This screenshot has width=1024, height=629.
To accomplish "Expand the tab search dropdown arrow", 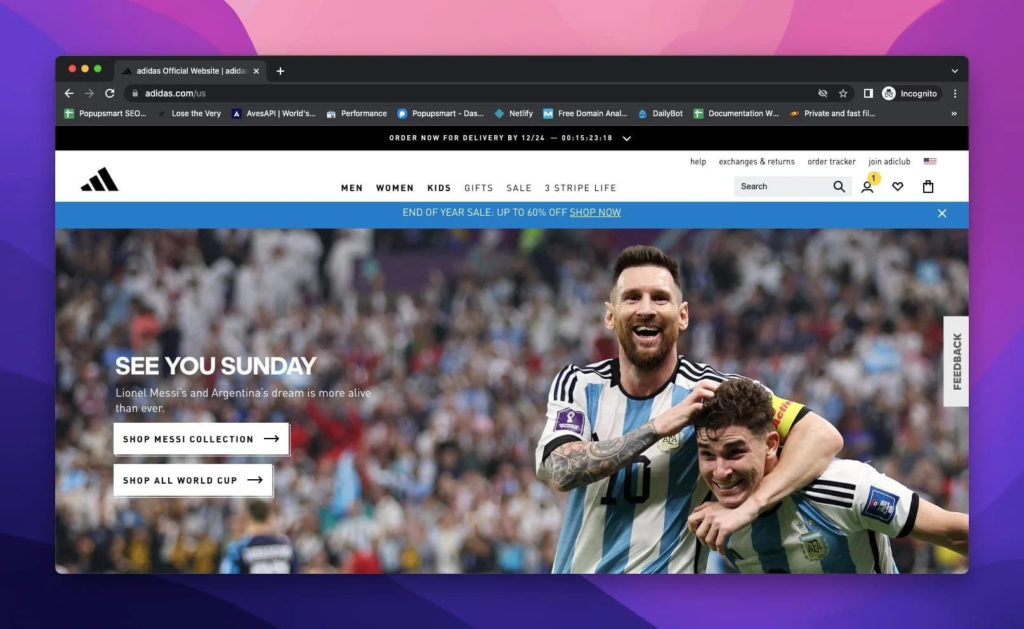I will (955, 71).
